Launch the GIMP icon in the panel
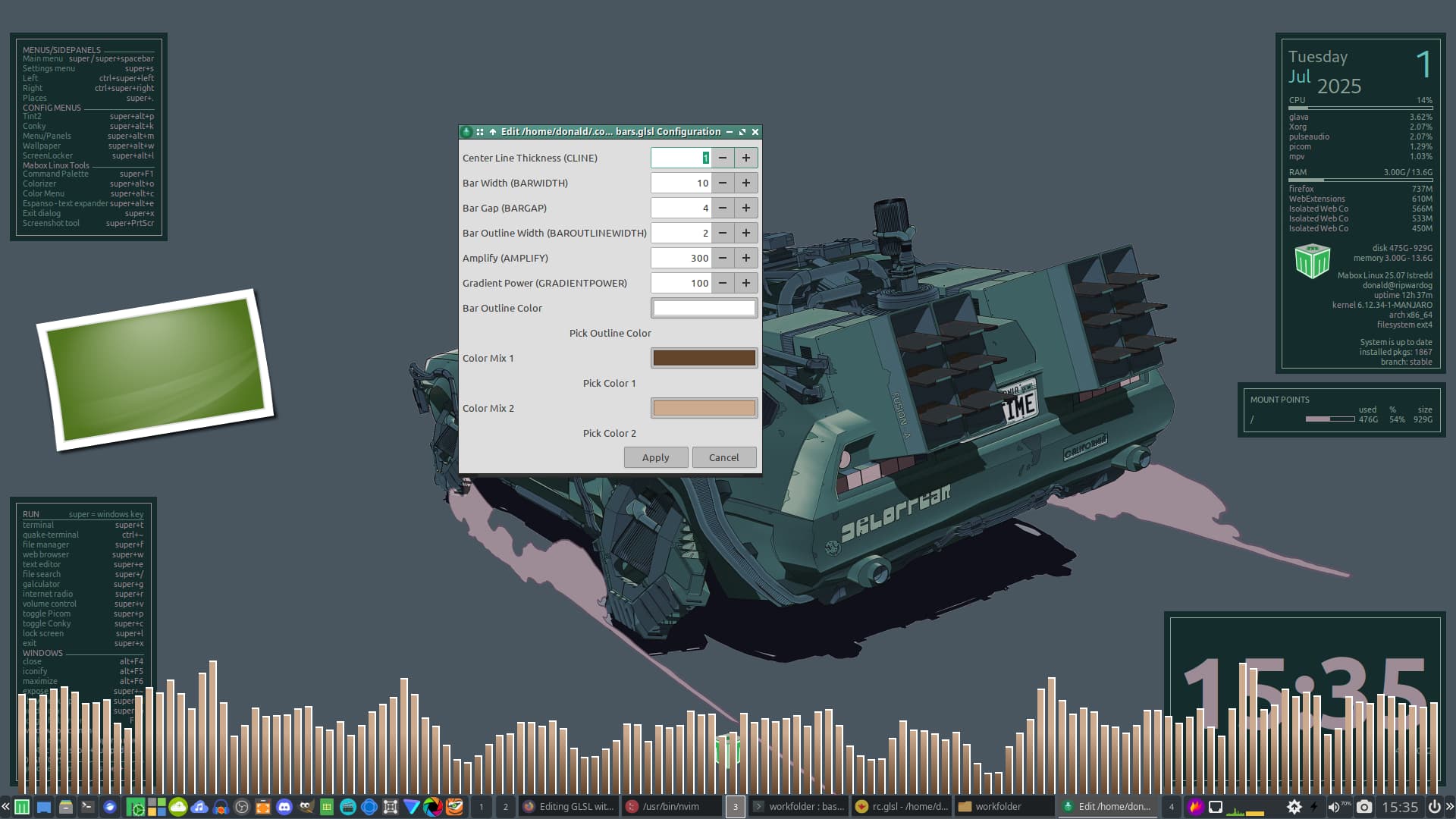This screenshot has height=819, width=1456. coord(306,807)
